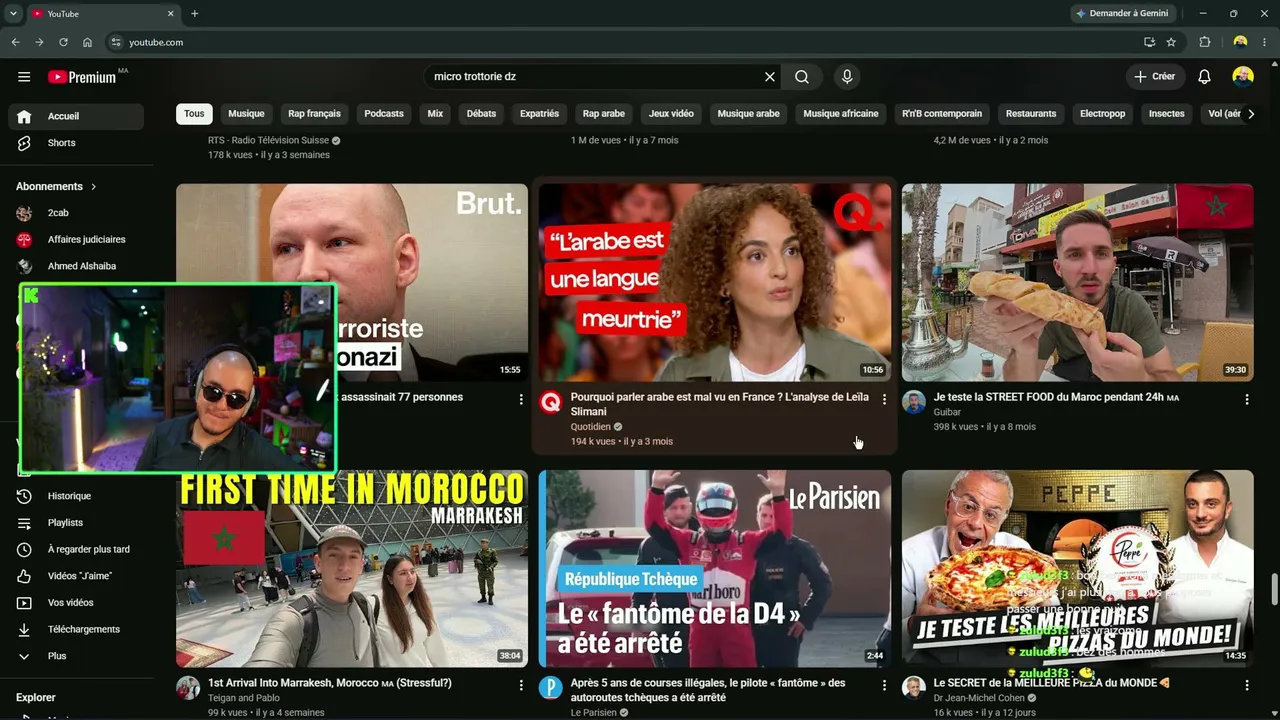Select the Restaurants filter chip

(x=1031, y=114)
